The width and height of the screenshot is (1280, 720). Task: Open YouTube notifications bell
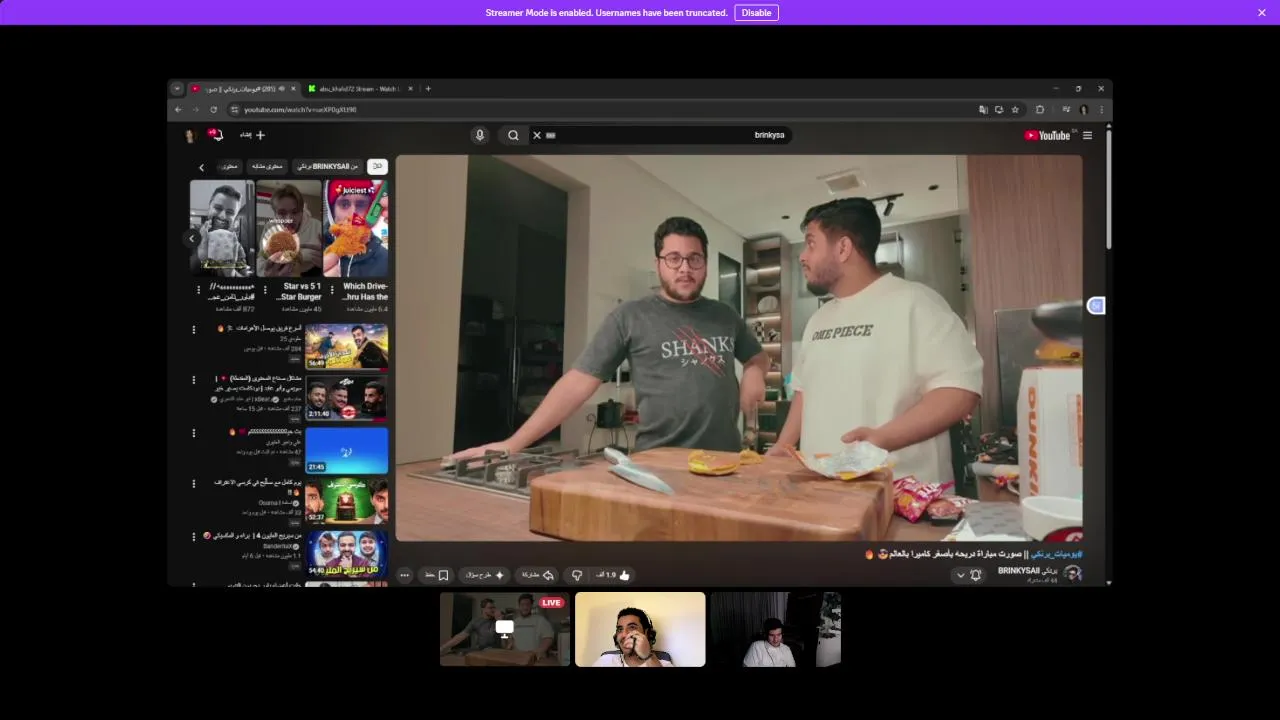(x=215, y=134)
